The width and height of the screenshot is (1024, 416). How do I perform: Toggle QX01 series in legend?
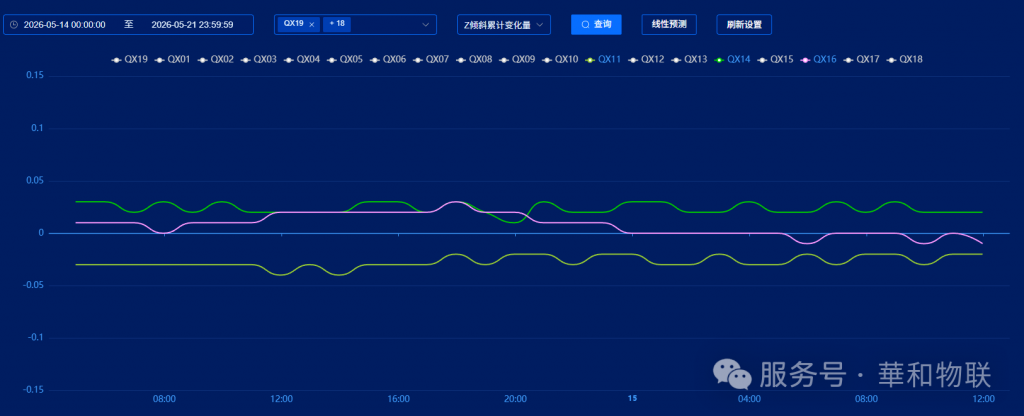coord(172,59)
